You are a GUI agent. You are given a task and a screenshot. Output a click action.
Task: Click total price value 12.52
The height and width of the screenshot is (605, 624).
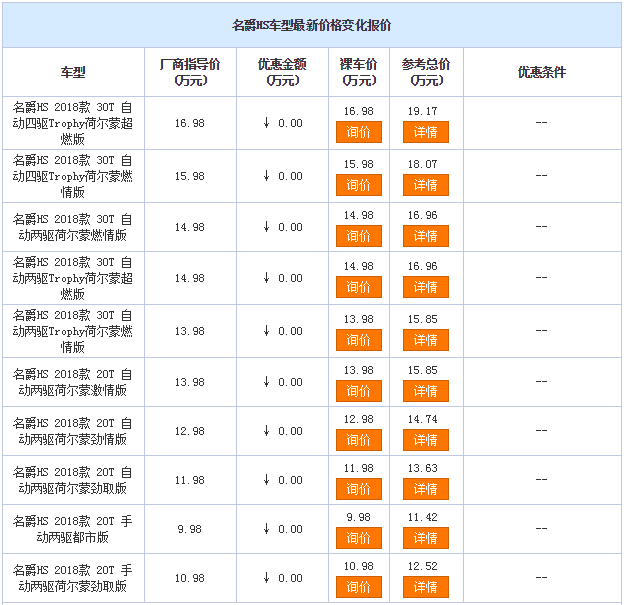(x=423, y=566)
